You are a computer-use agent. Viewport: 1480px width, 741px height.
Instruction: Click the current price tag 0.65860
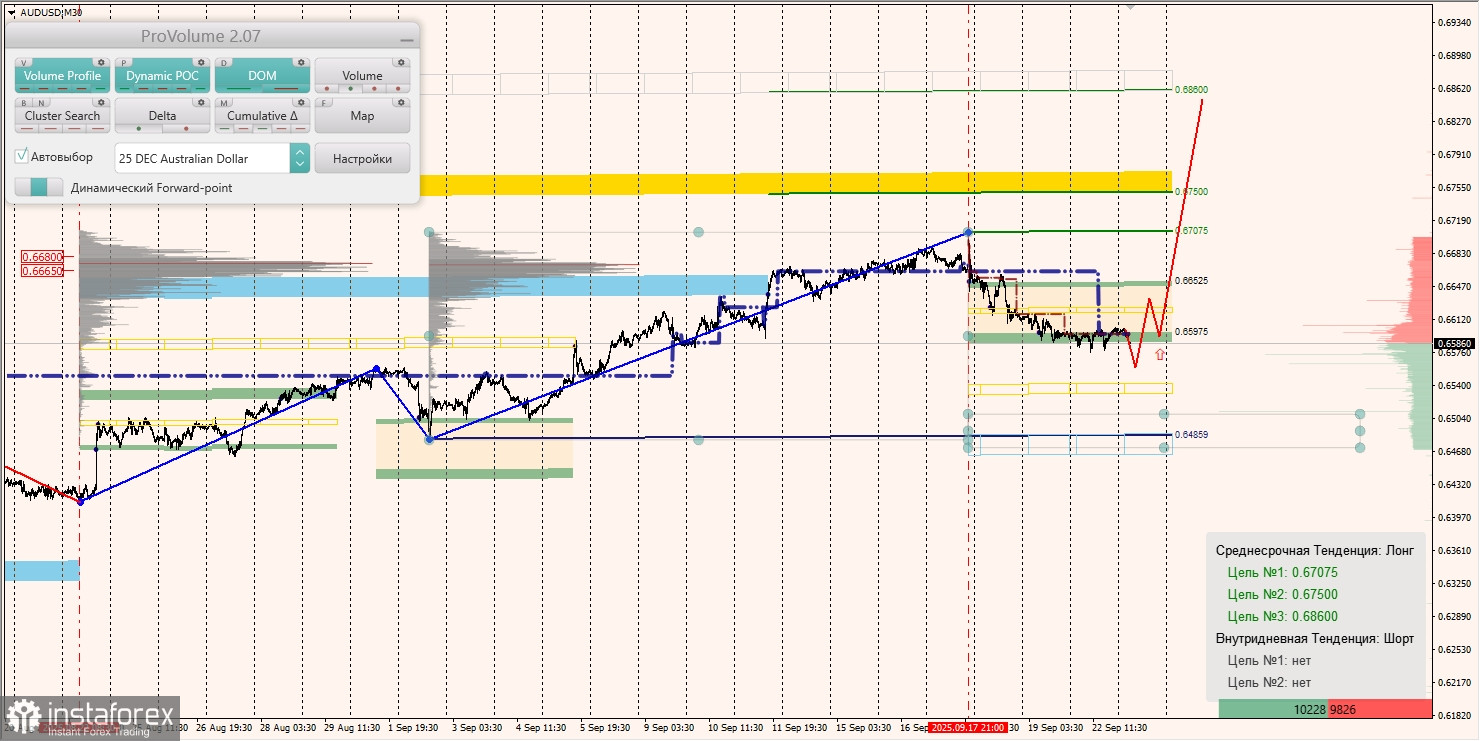pos(1454,343)
